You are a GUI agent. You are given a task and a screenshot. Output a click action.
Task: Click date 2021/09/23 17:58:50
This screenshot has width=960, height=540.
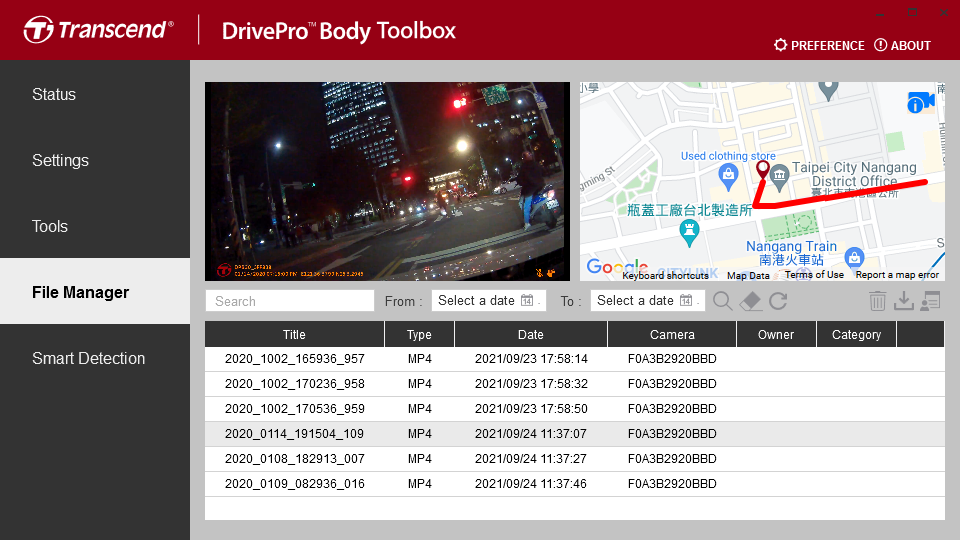point(531,409)
